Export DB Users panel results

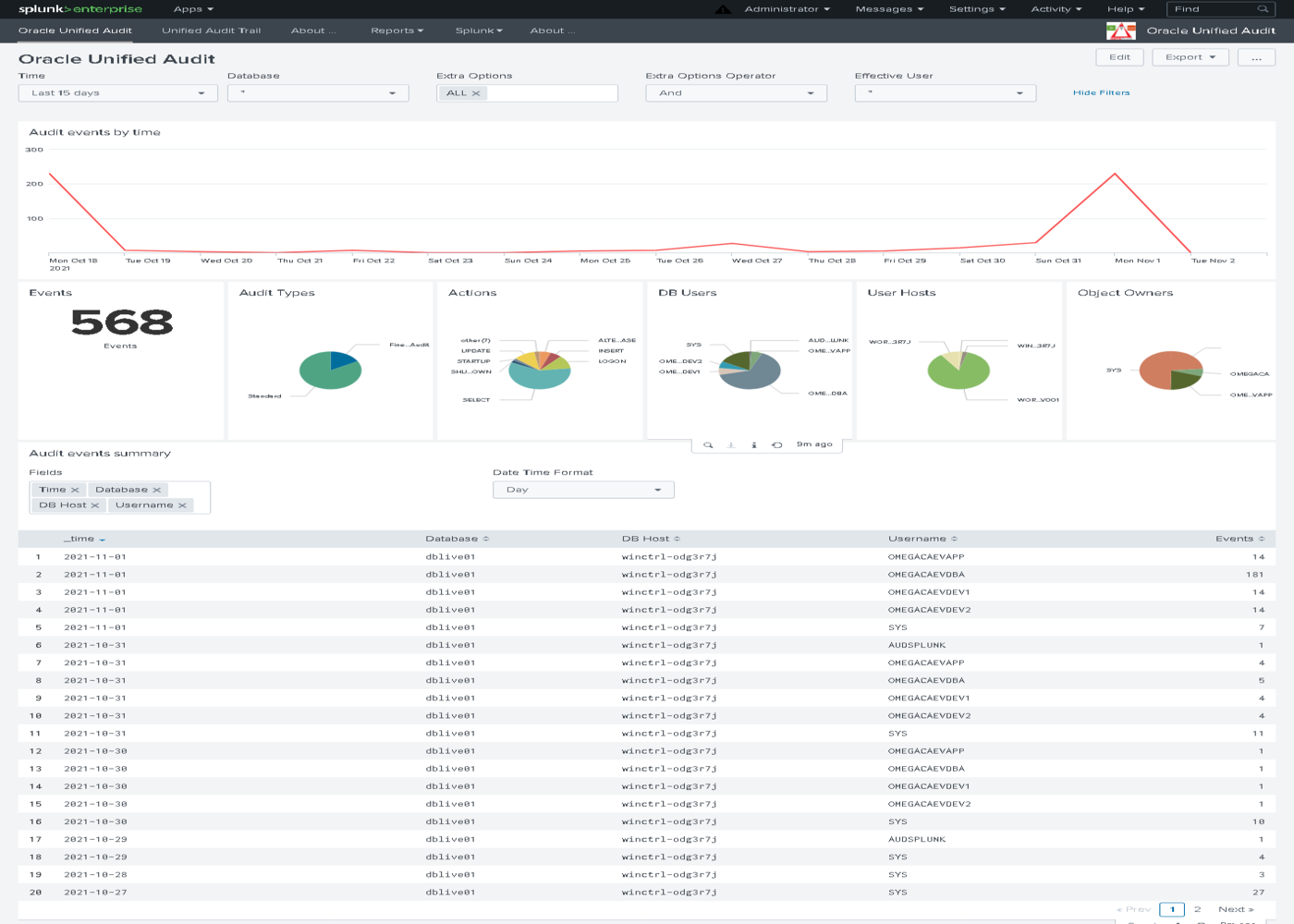tap(731, 444)
